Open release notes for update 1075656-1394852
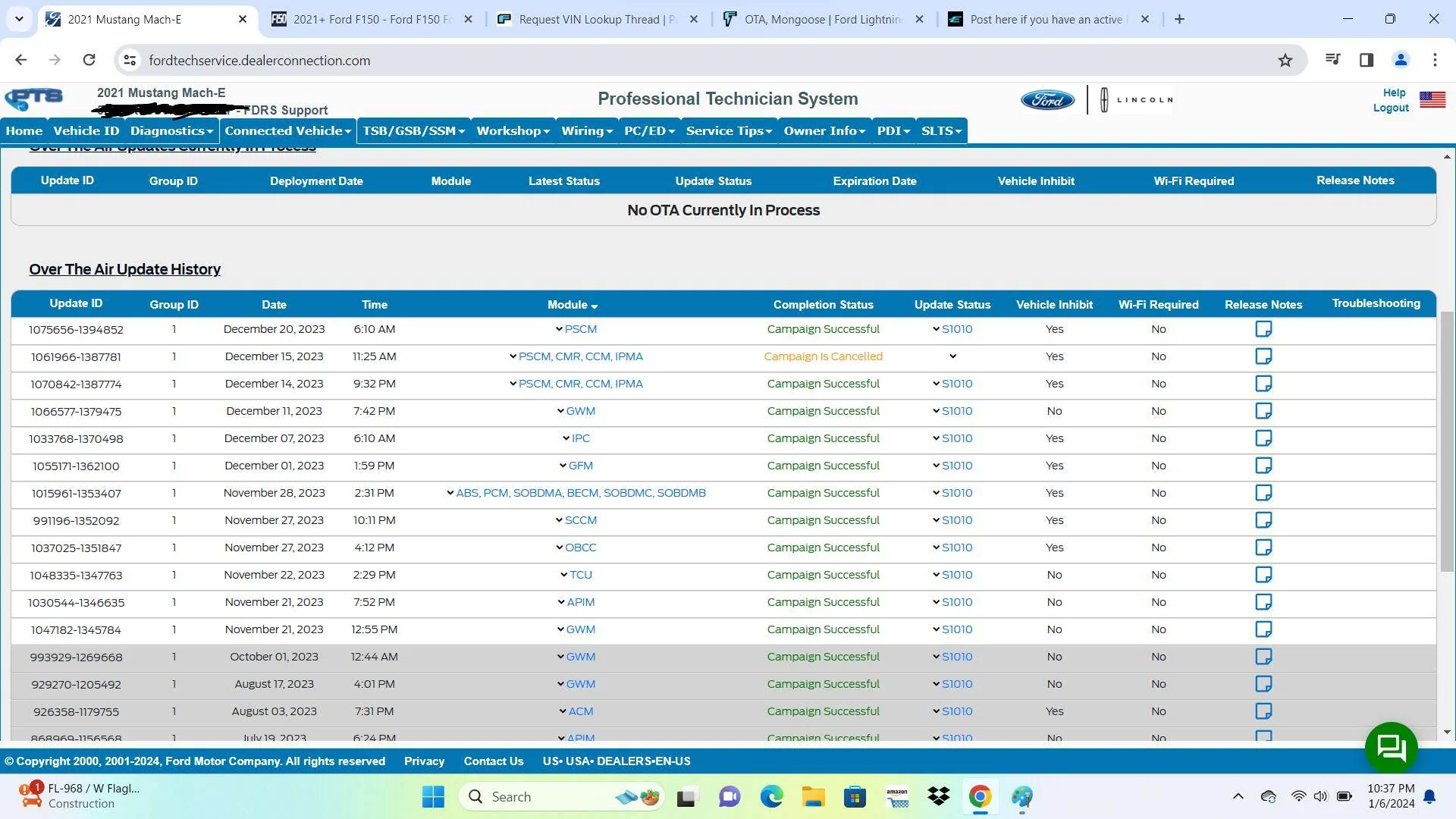This screenshot has width=1456, height=819. [x=1263, y=329]
